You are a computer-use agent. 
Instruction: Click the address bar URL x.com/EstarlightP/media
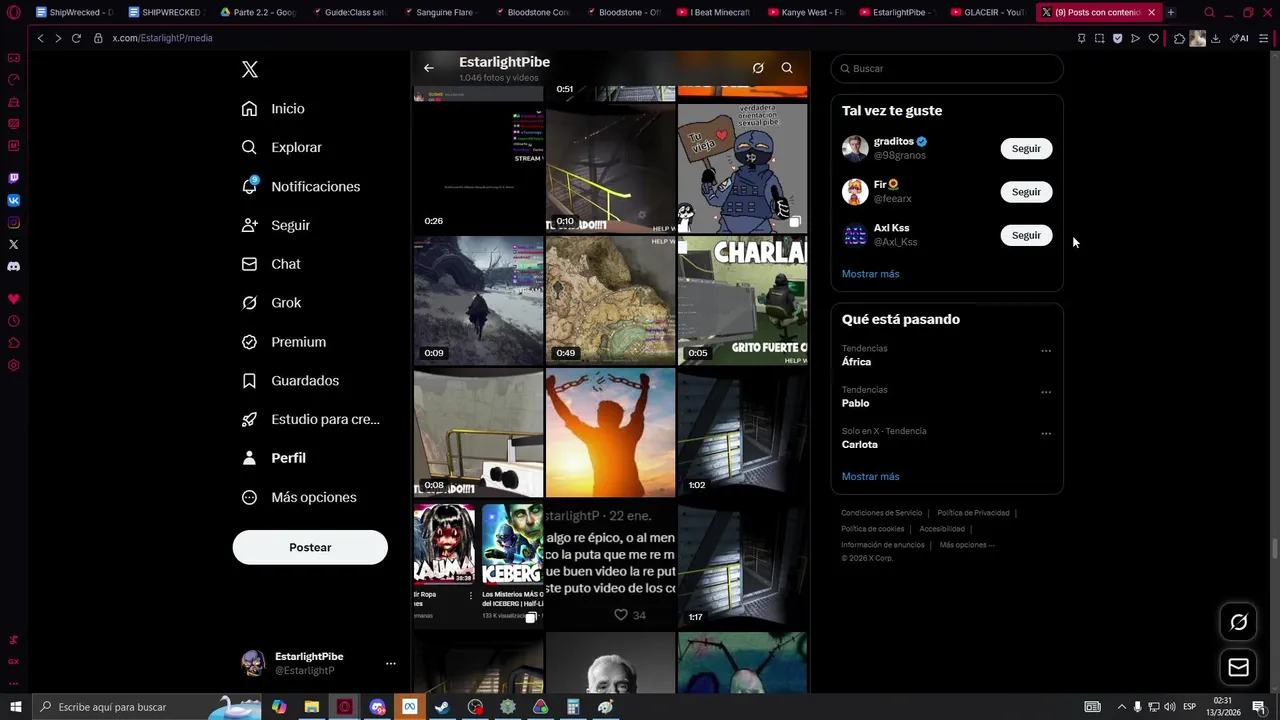pyautogui.click(x=162, y=38)
